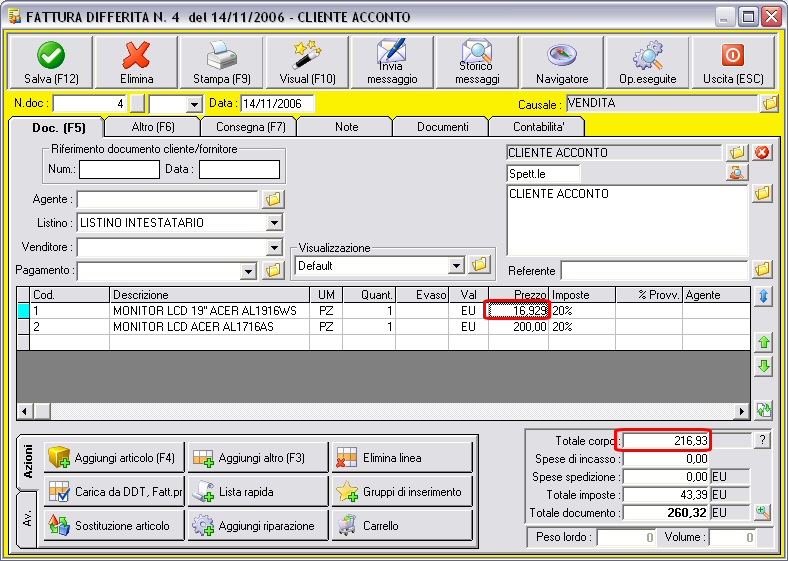Move row up with green arrow
788x561 pixels.
pyautogui.click(x=764, y=342)
